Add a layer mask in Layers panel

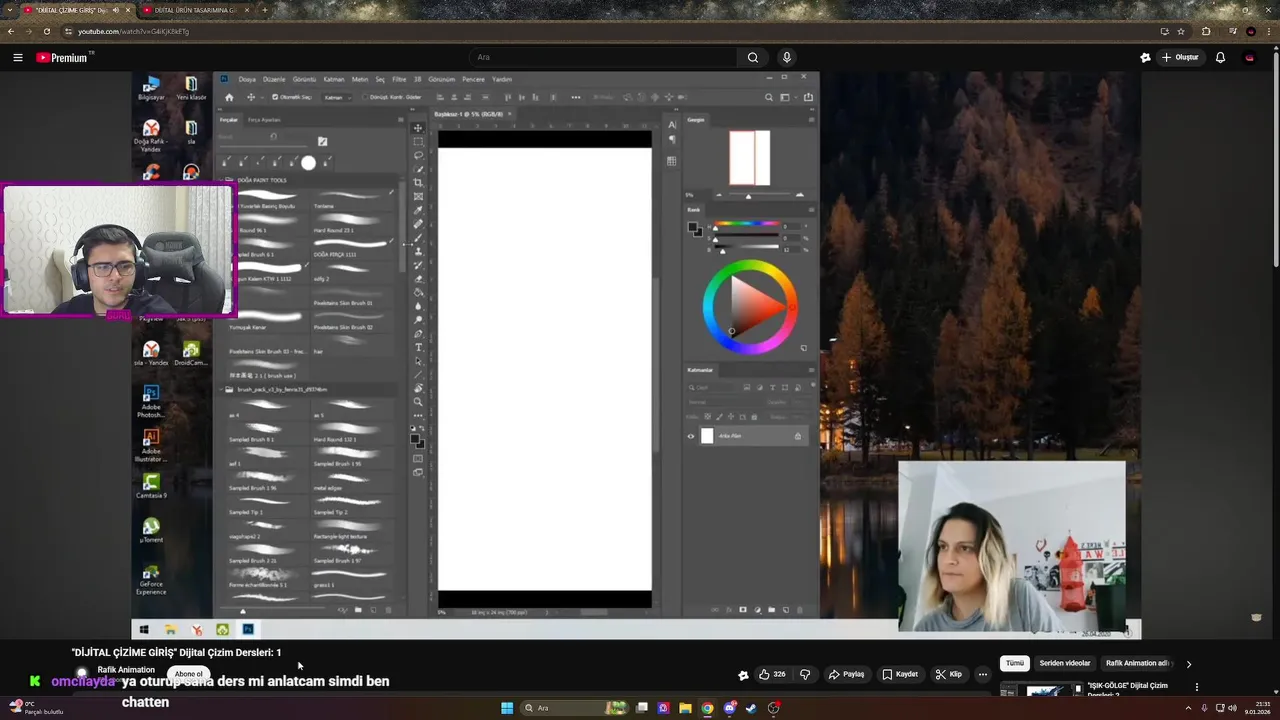[743, 610]
